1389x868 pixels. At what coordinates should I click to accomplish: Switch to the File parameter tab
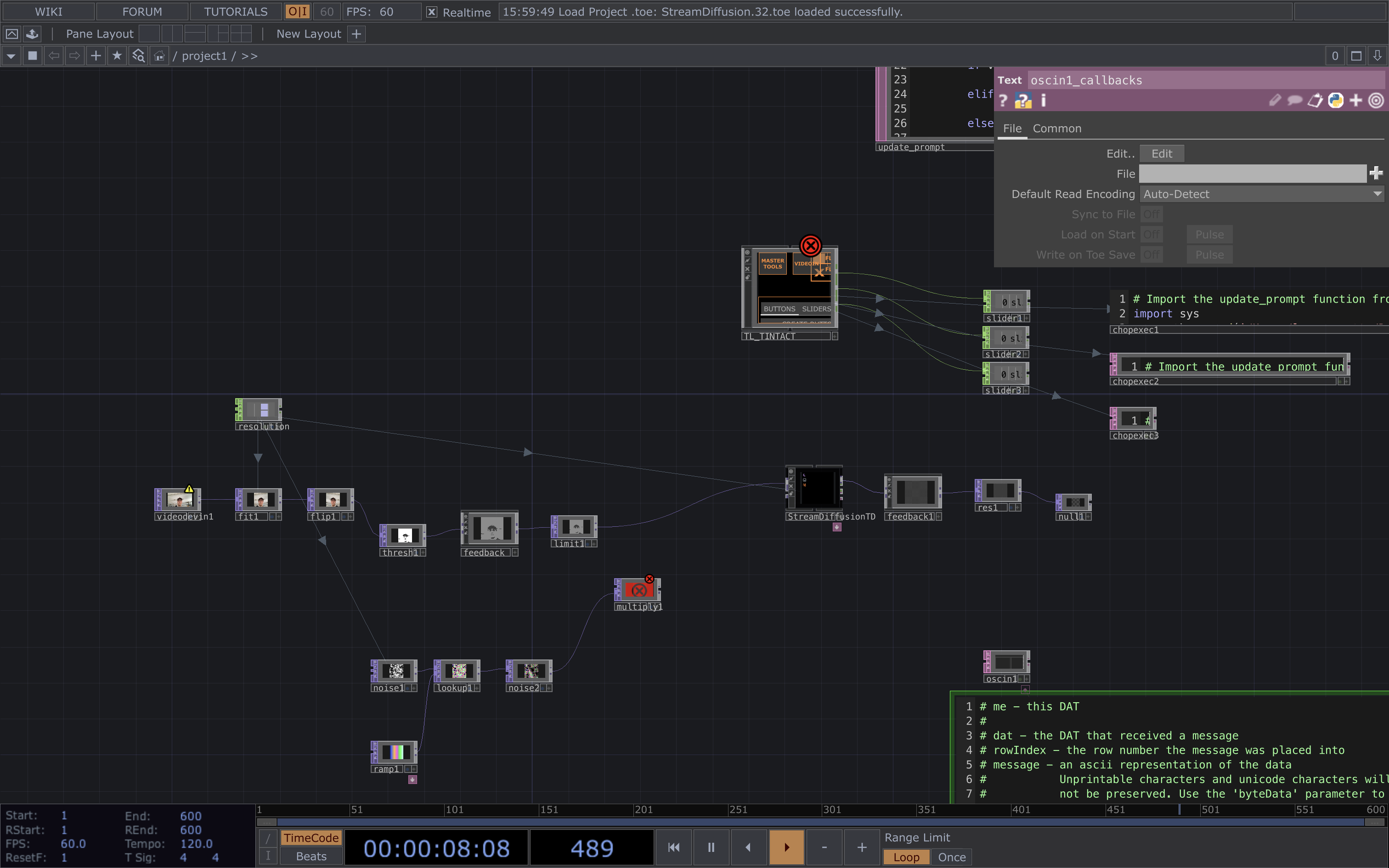(1012, 129)
